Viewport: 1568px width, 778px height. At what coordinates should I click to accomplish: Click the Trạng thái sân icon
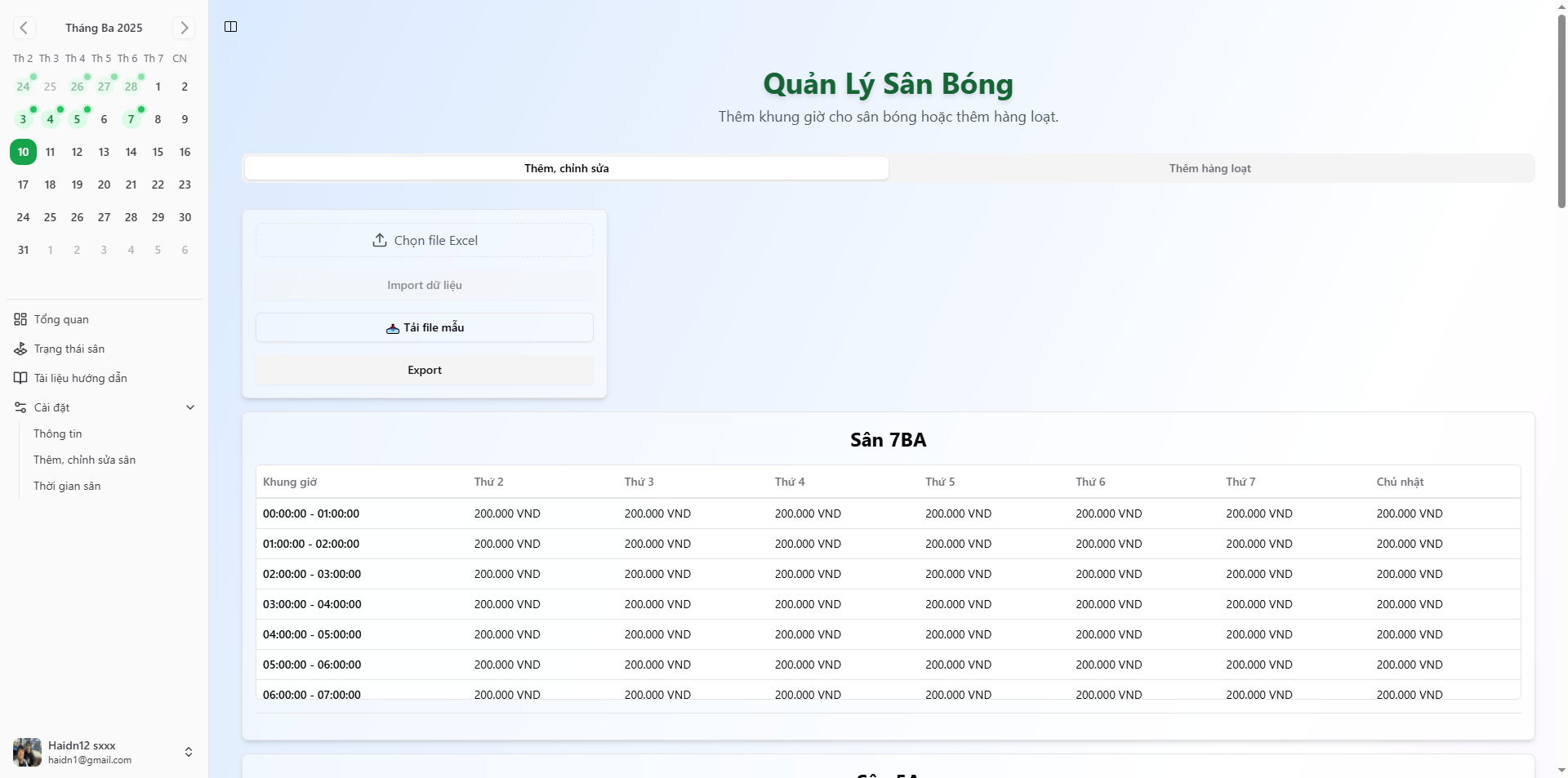[x=20, y=349]
